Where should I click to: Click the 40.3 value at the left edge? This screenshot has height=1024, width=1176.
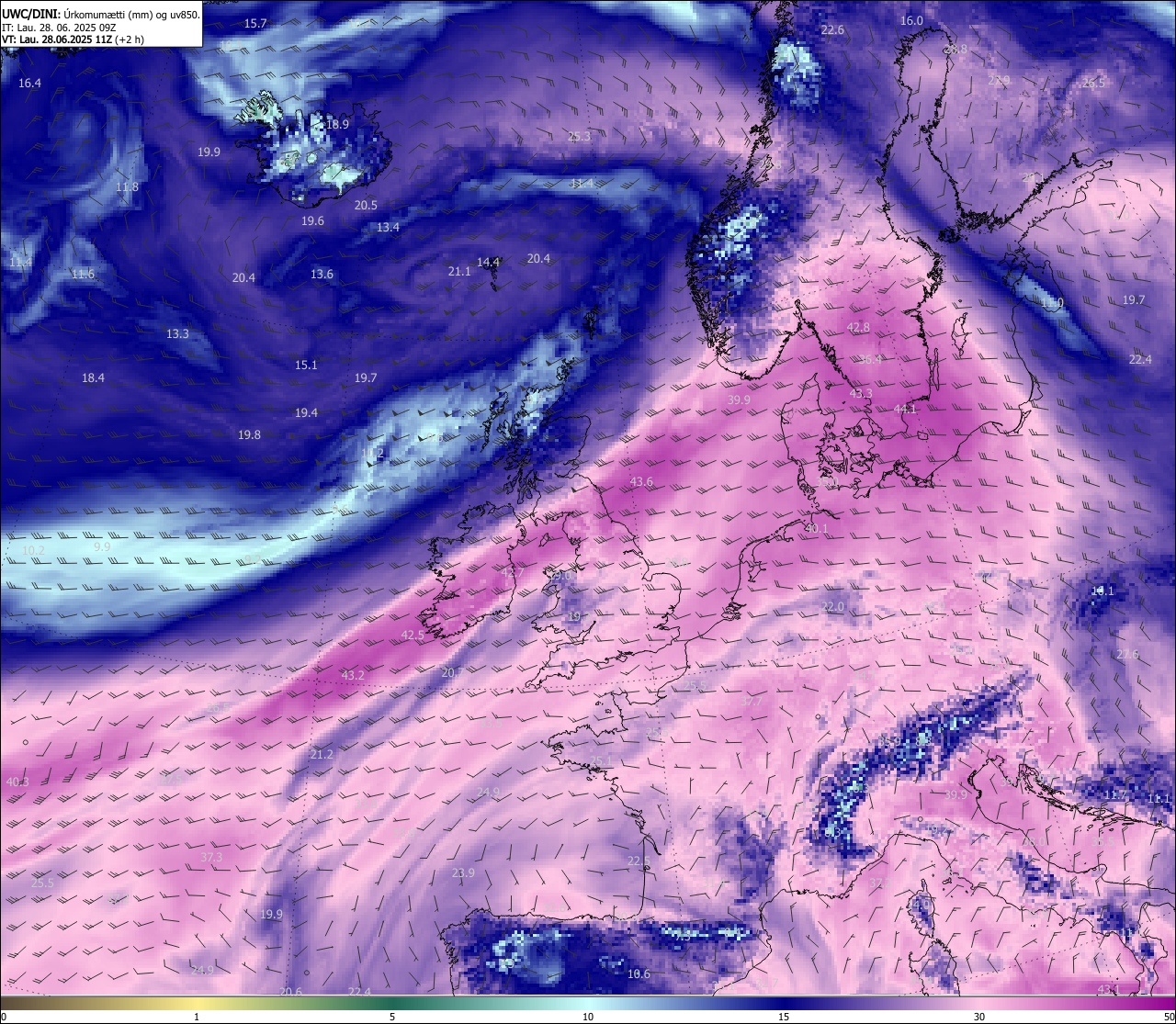pos(17,782)
